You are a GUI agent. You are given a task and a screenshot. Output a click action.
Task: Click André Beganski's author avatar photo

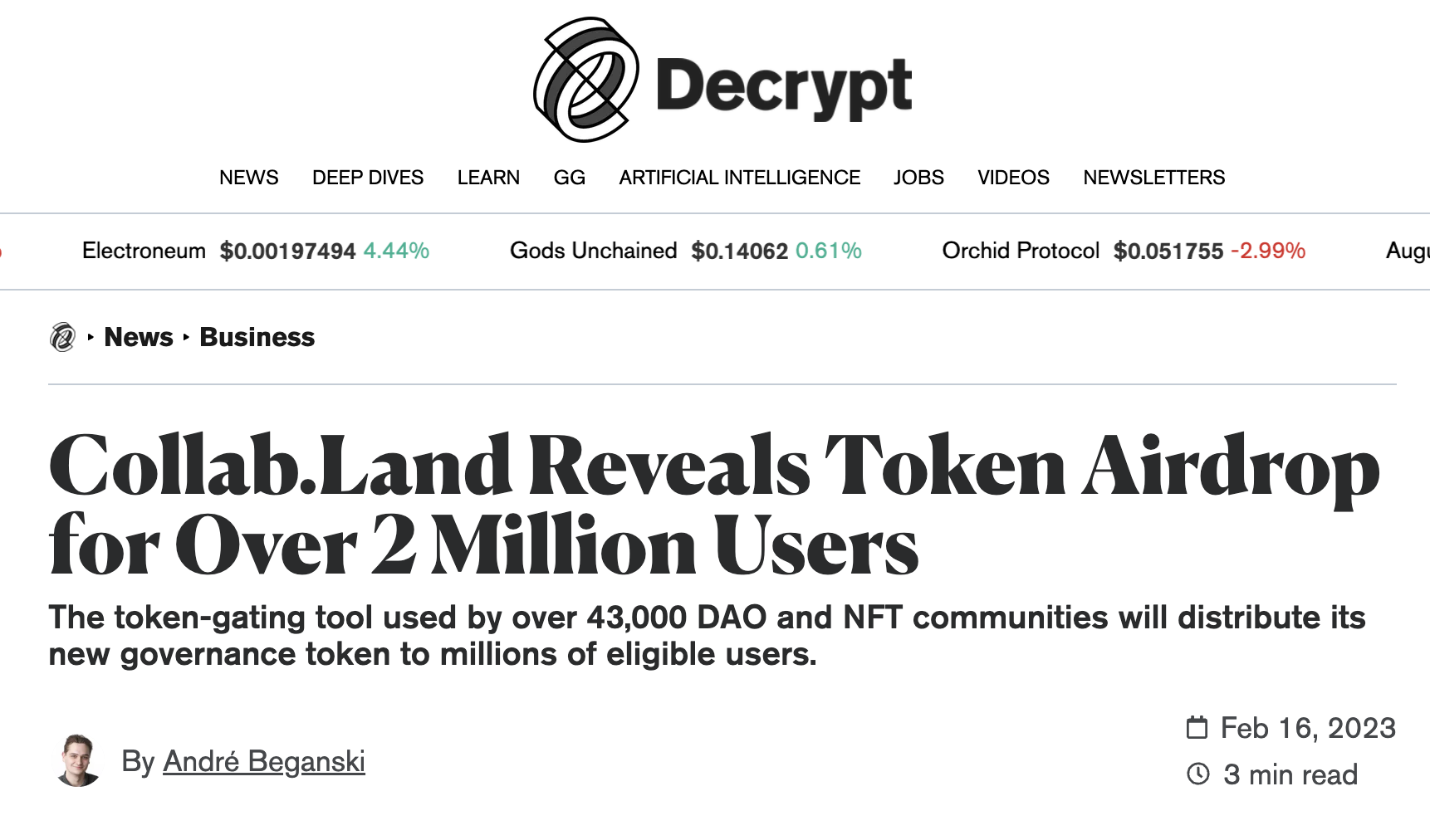click(79, 760)
